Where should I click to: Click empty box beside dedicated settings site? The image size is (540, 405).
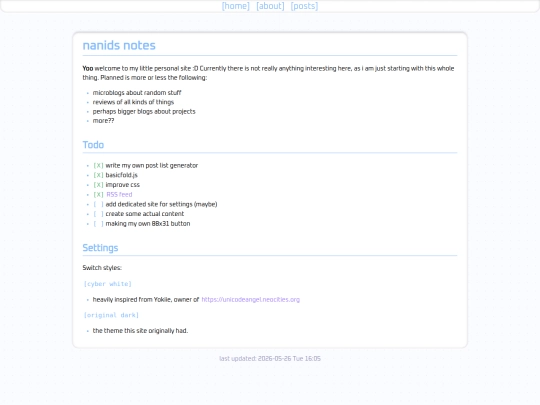(98, 204)
